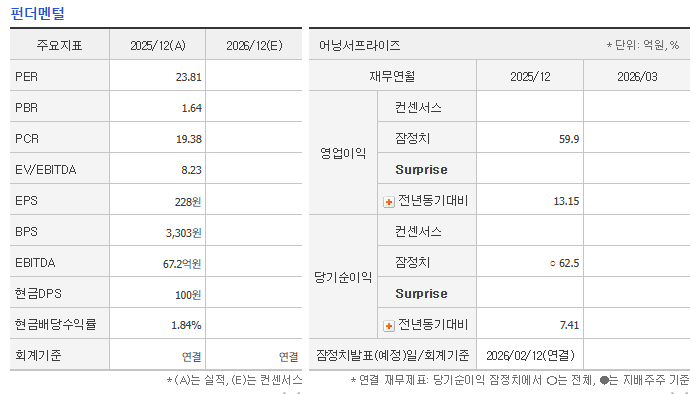Click the EV/EBITDA row label
Image resolution: width=699 pixels, height=394 pixels.
pos(45,170)
